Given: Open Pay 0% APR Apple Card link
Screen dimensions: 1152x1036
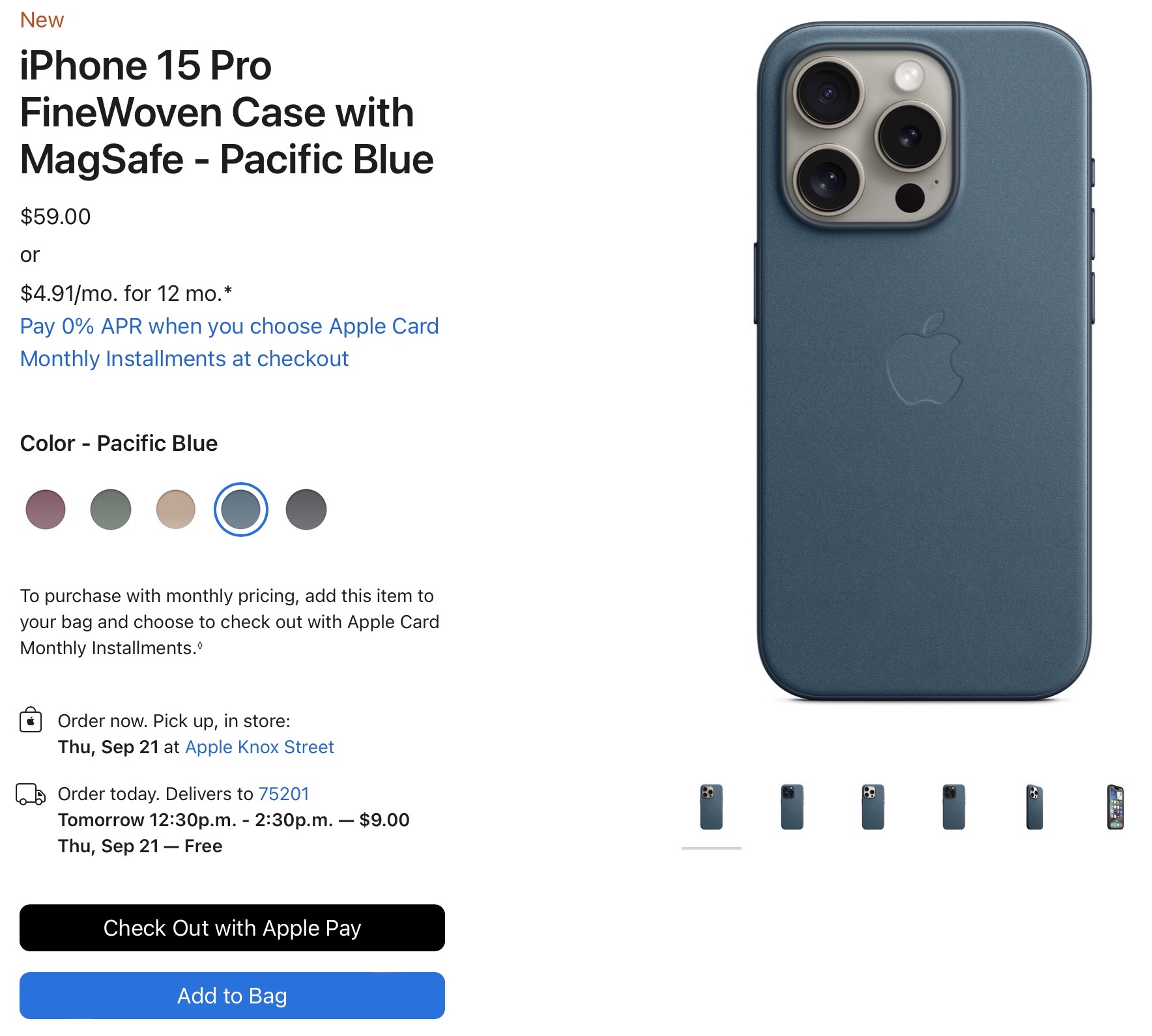Looking at the screenshot, I should (x=229, y=342).
